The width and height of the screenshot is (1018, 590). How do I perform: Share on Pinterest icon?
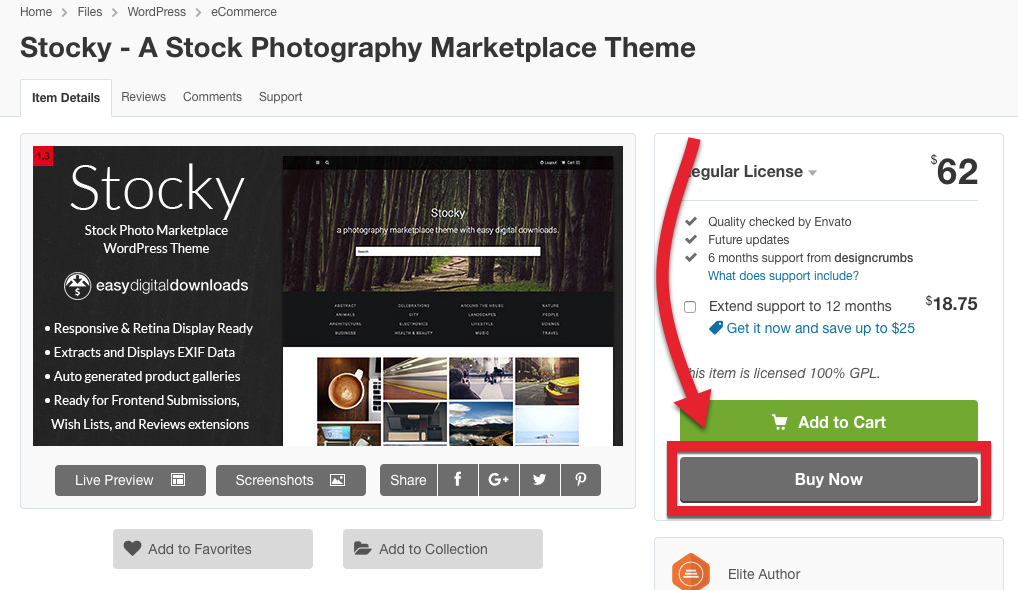(x=580, y=480)
